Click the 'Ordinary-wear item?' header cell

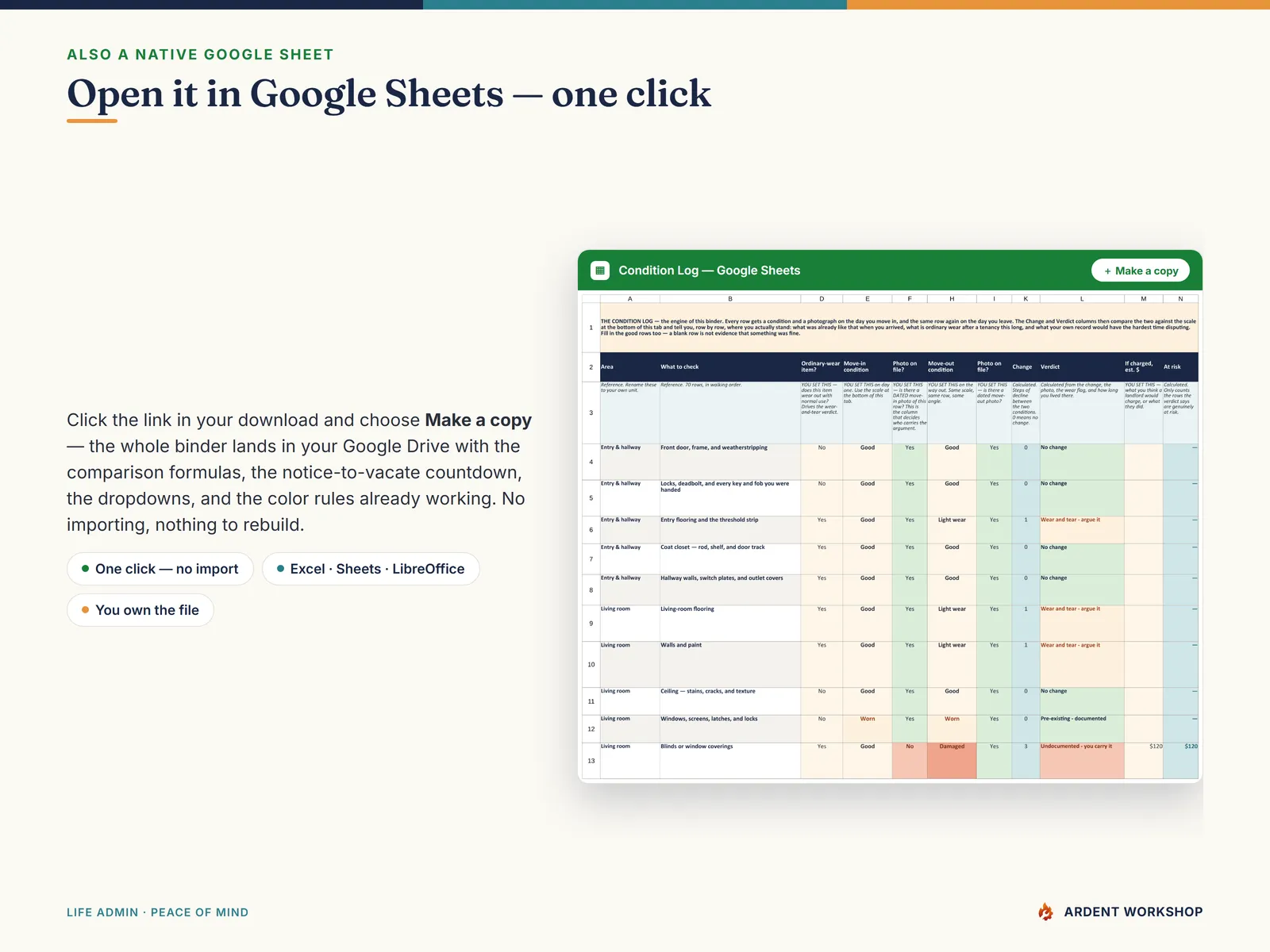pyautogui.click(x=821, y=367)
